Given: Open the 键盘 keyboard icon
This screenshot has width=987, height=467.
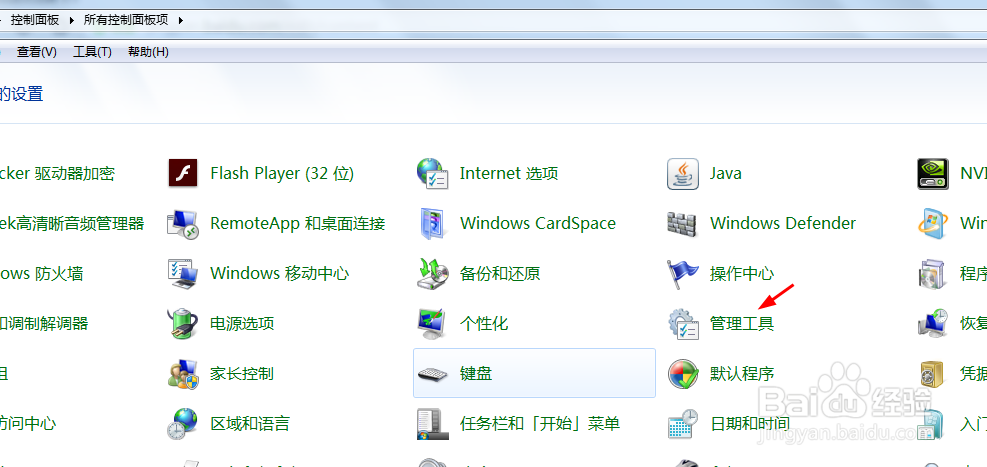Looking at the screenshot, I should coord(432,374).
